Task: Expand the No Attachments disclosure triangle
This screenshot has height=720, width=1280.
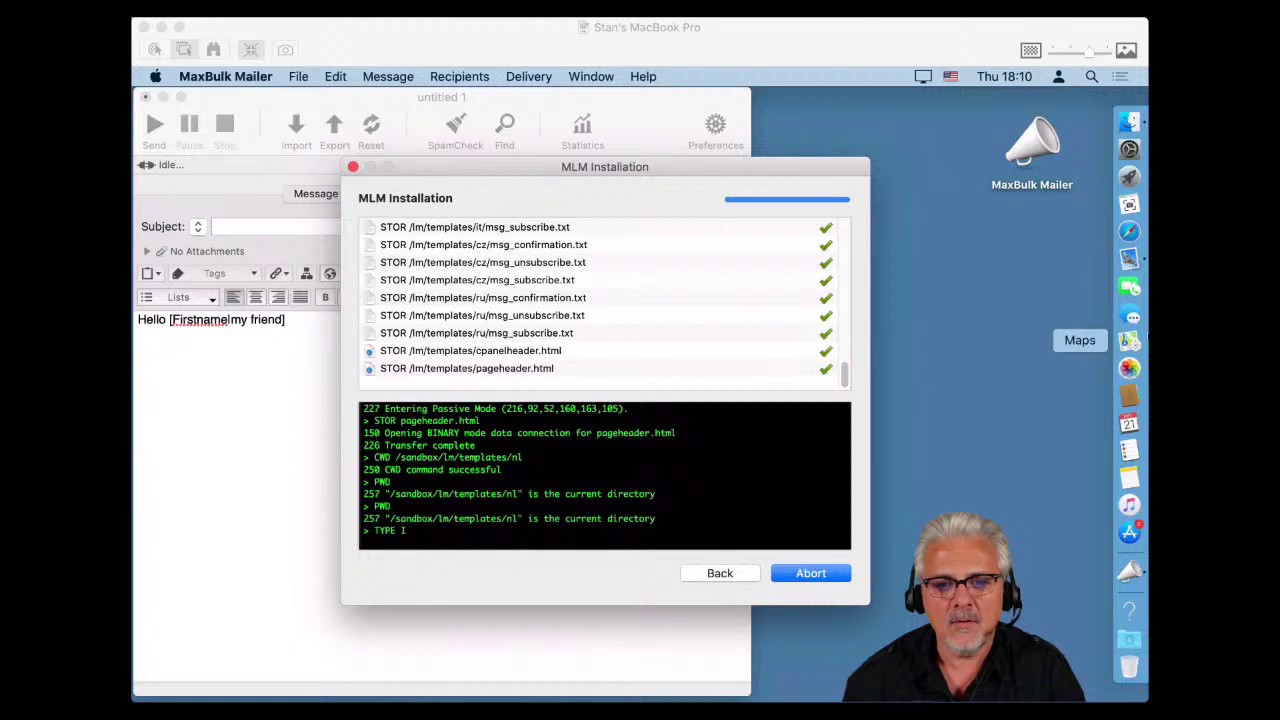Action: point(147,251)
